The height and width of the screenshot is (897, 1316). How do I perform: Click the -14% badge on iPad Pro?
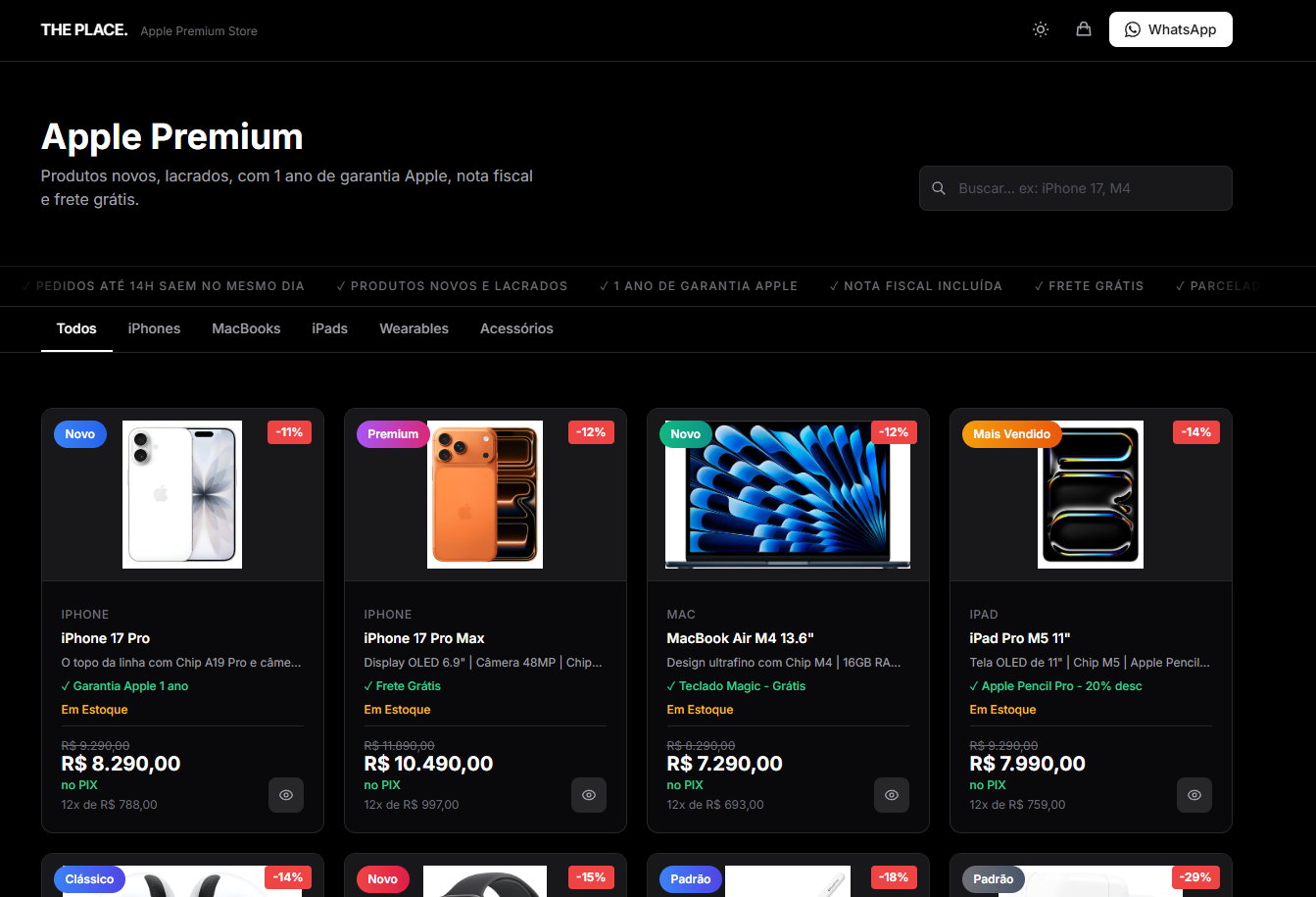(x=1196, y=432)
